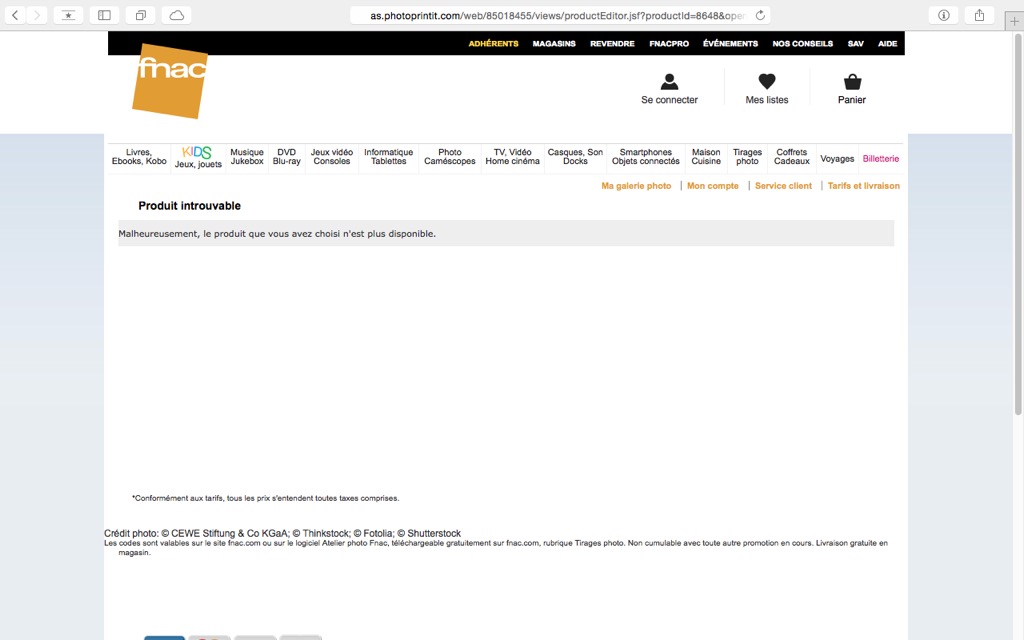This screenshot has height=640, width=1024.
Task: Select Smartphones Objets connectés category
Action: 646,157
